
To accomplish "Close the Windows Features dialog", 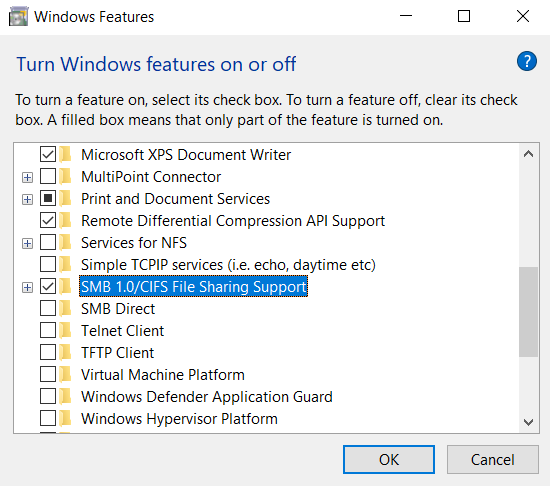I will click(x=523, y=16).
